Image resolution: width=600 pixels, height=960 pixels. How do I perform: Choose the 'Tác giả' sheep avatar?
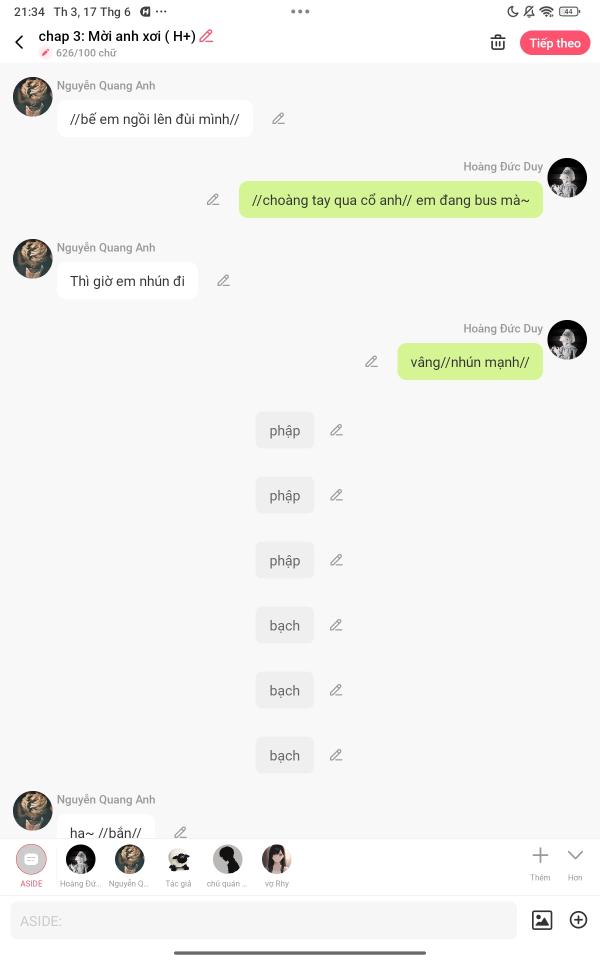[178, 866]
